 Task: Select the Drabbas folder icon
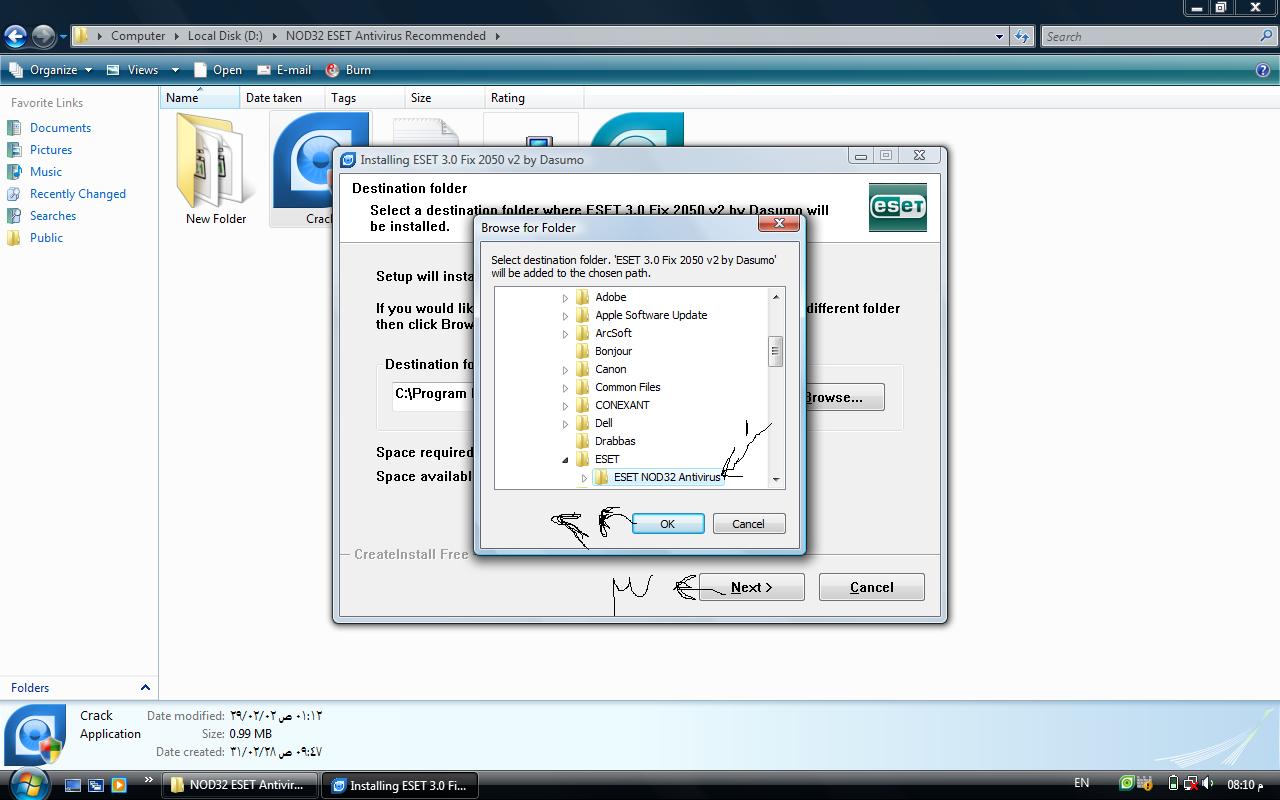pyautogui.click(x=582, y=441)
